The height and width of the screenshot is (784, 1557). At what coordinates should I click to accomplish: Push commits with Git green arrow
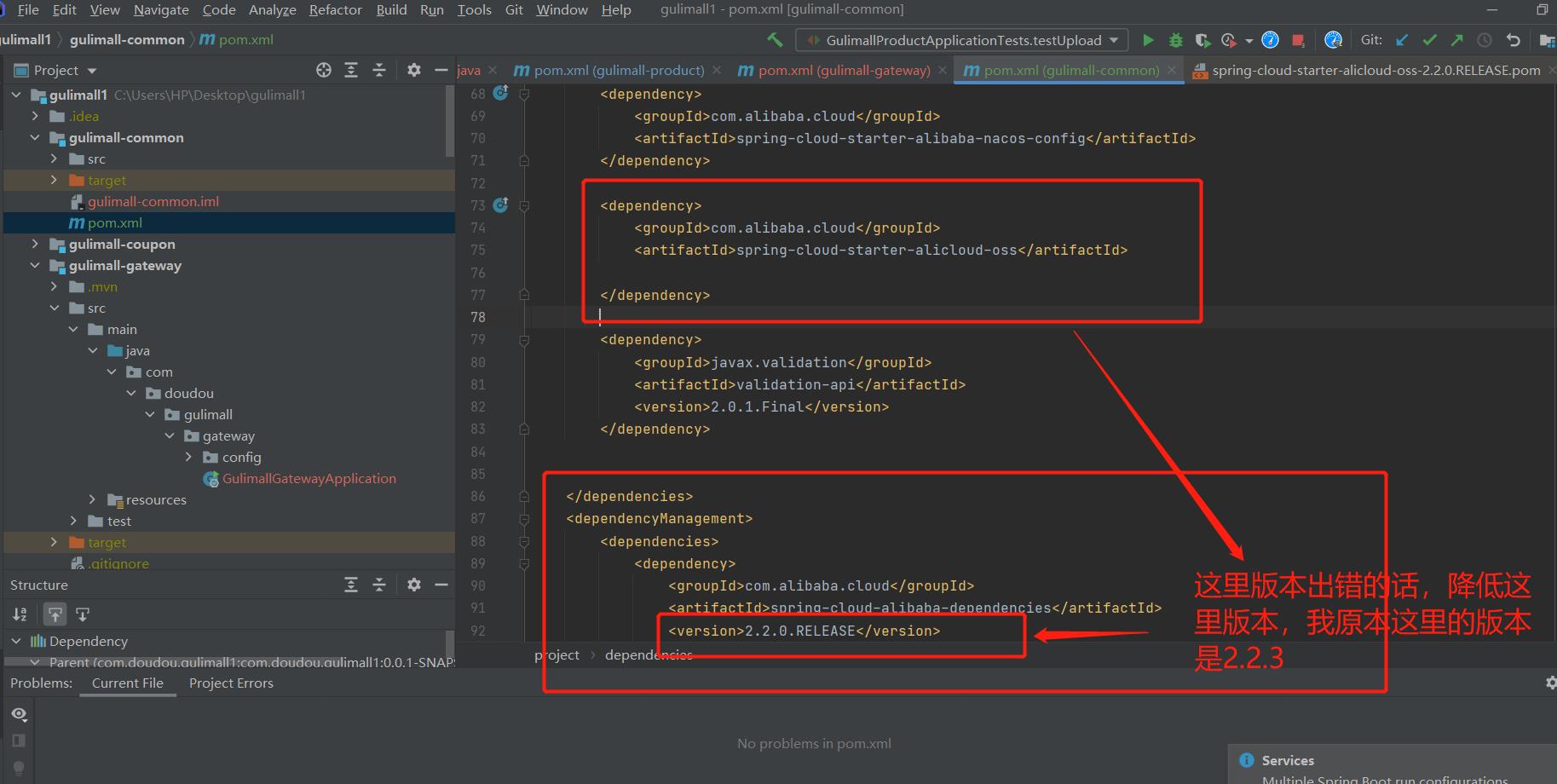click(1456, 40)
